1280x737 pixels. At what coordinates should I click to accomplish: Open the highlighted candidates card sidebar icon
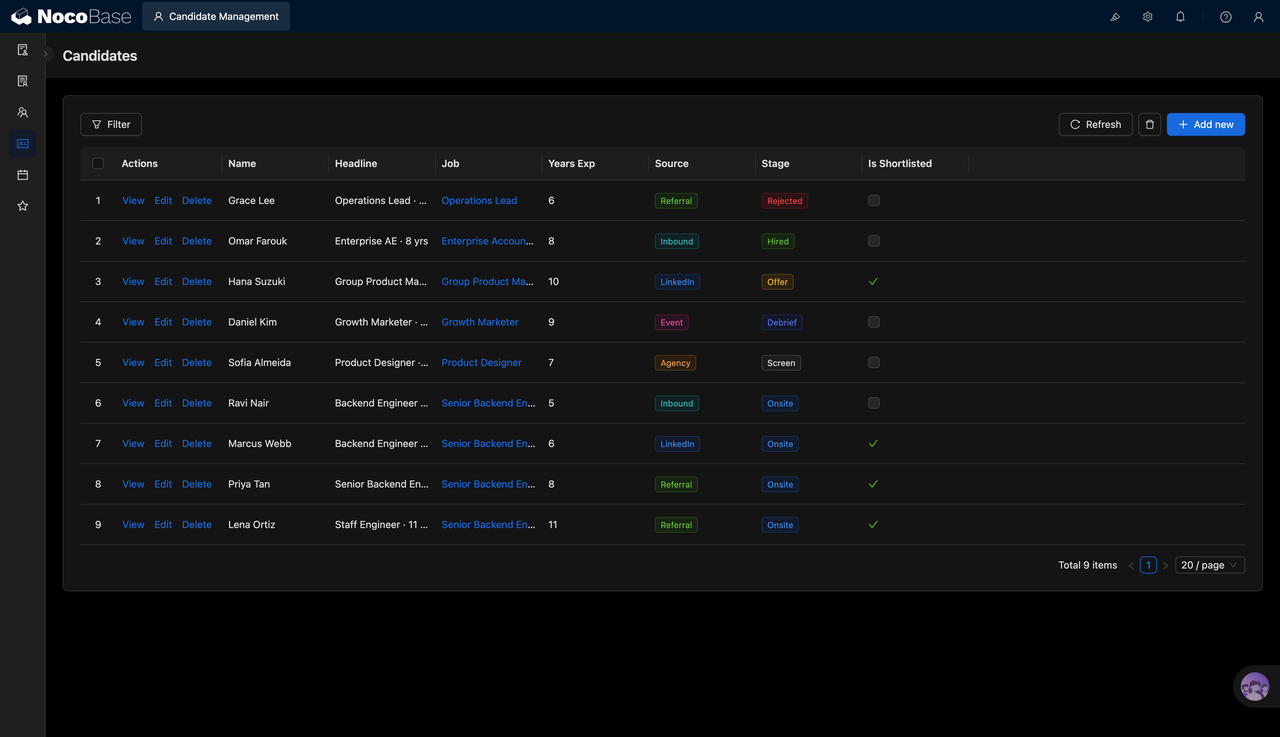(22, 143)
